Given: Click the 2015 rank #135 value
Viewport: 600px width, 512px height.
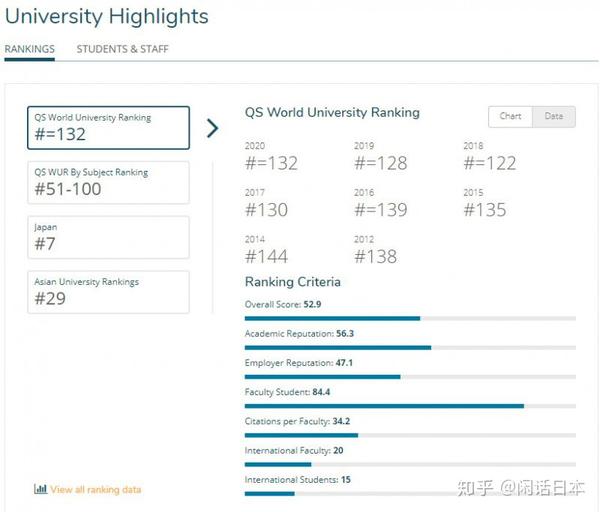Looking at the screenshot, I should point(485,210).
